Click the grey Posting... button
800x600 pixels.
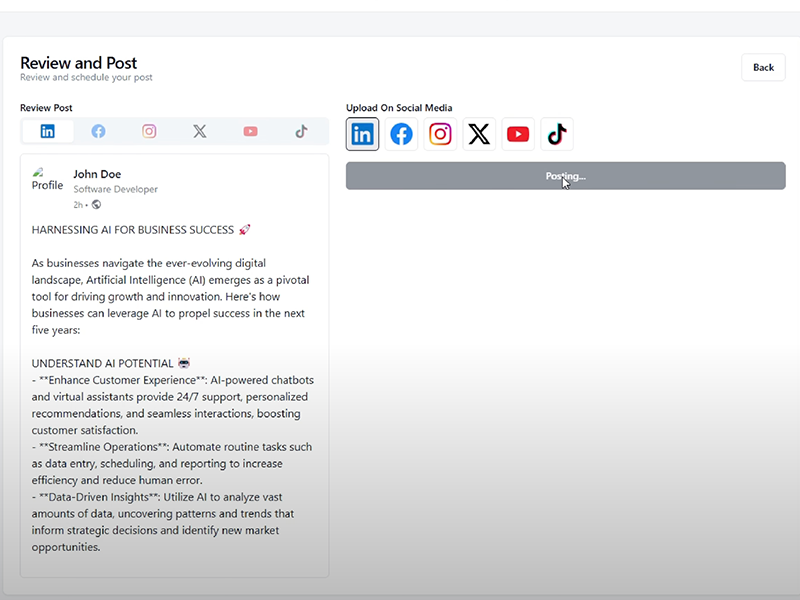coord(566,176)
